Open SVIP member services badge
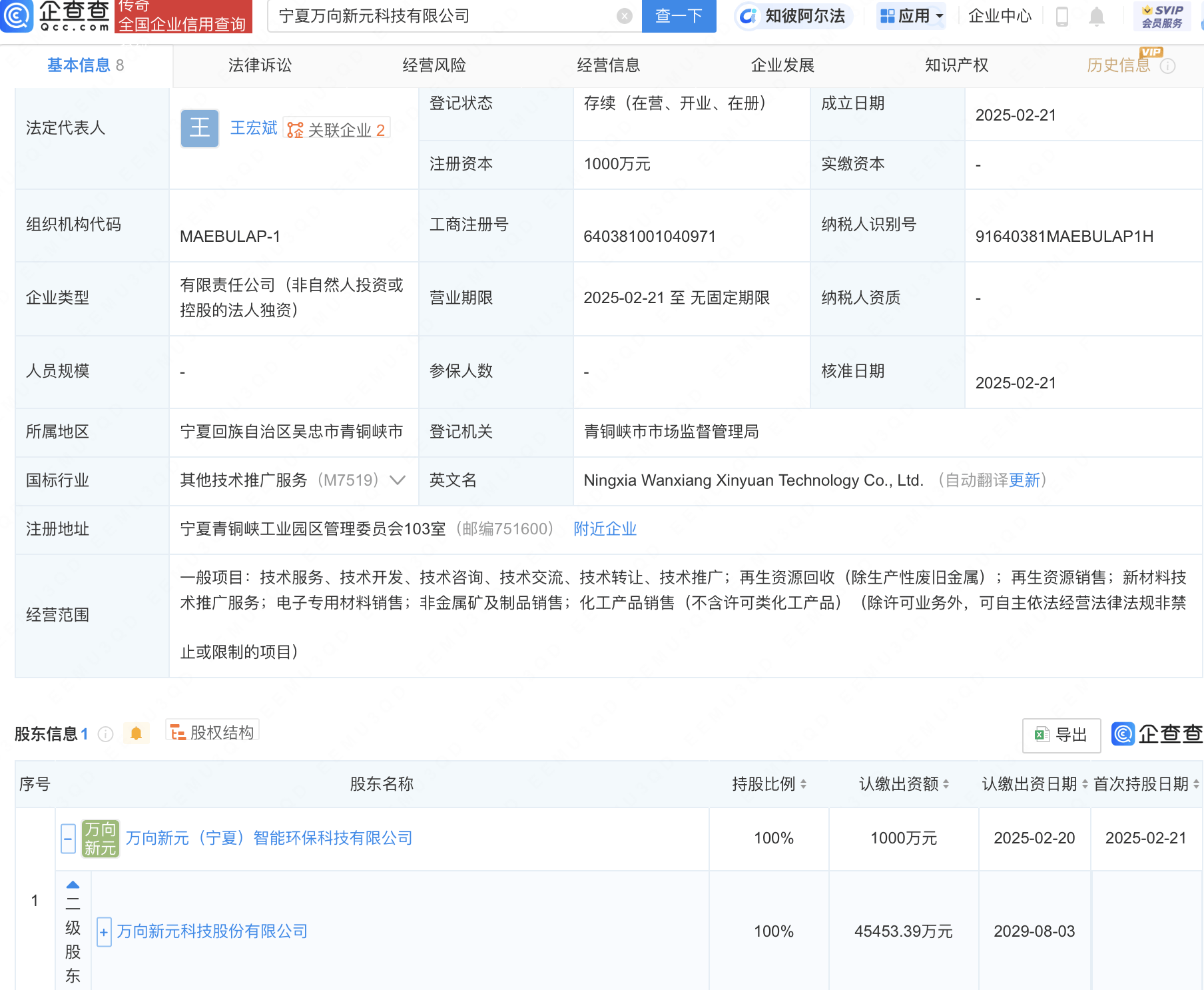The width and height of the screenshot is (1204, 990). tap(1162, 17)
